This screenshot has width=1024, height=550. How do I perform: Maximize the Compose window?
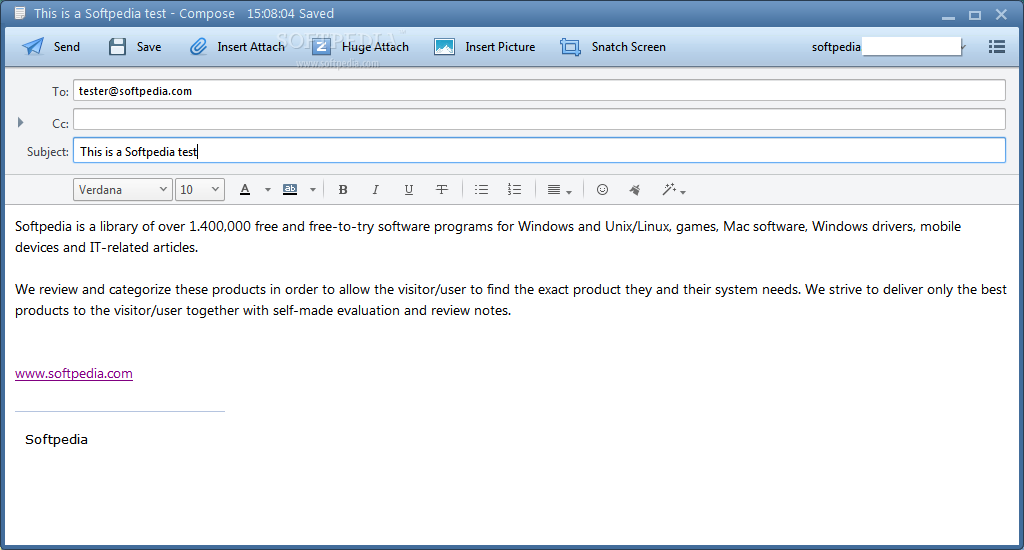[975, 15]
